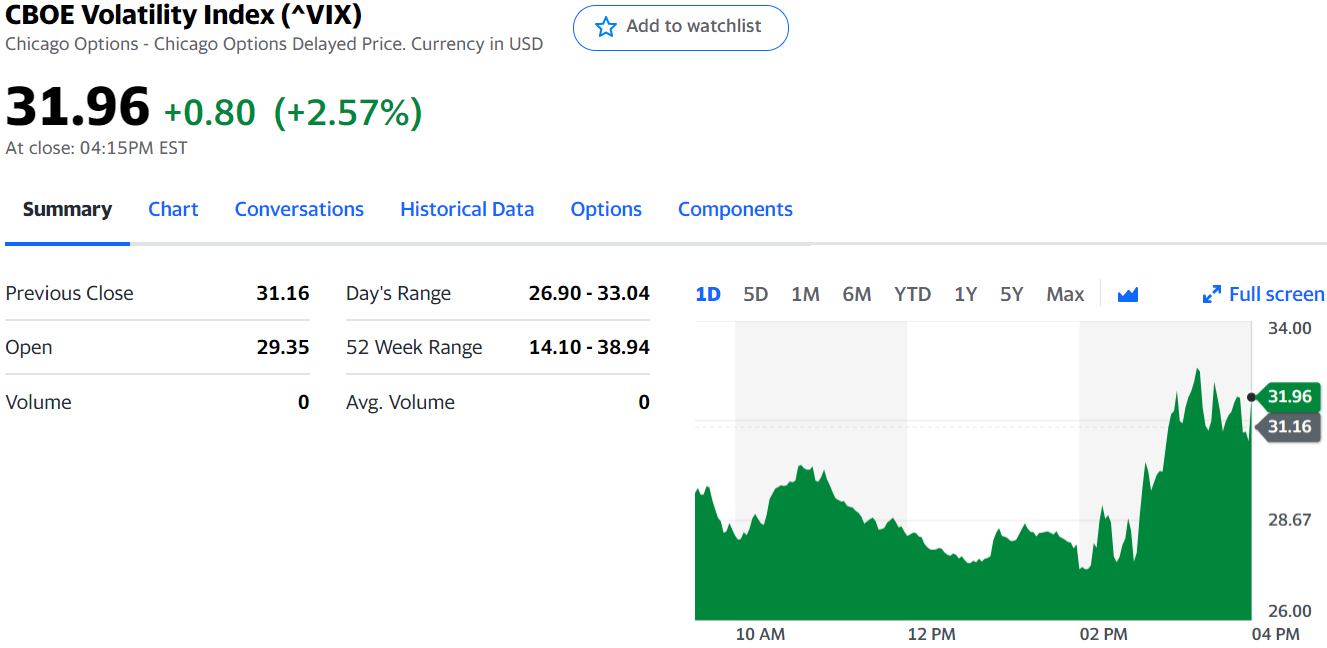Click the '52 Week Range' label

click(x=414, y=347)
